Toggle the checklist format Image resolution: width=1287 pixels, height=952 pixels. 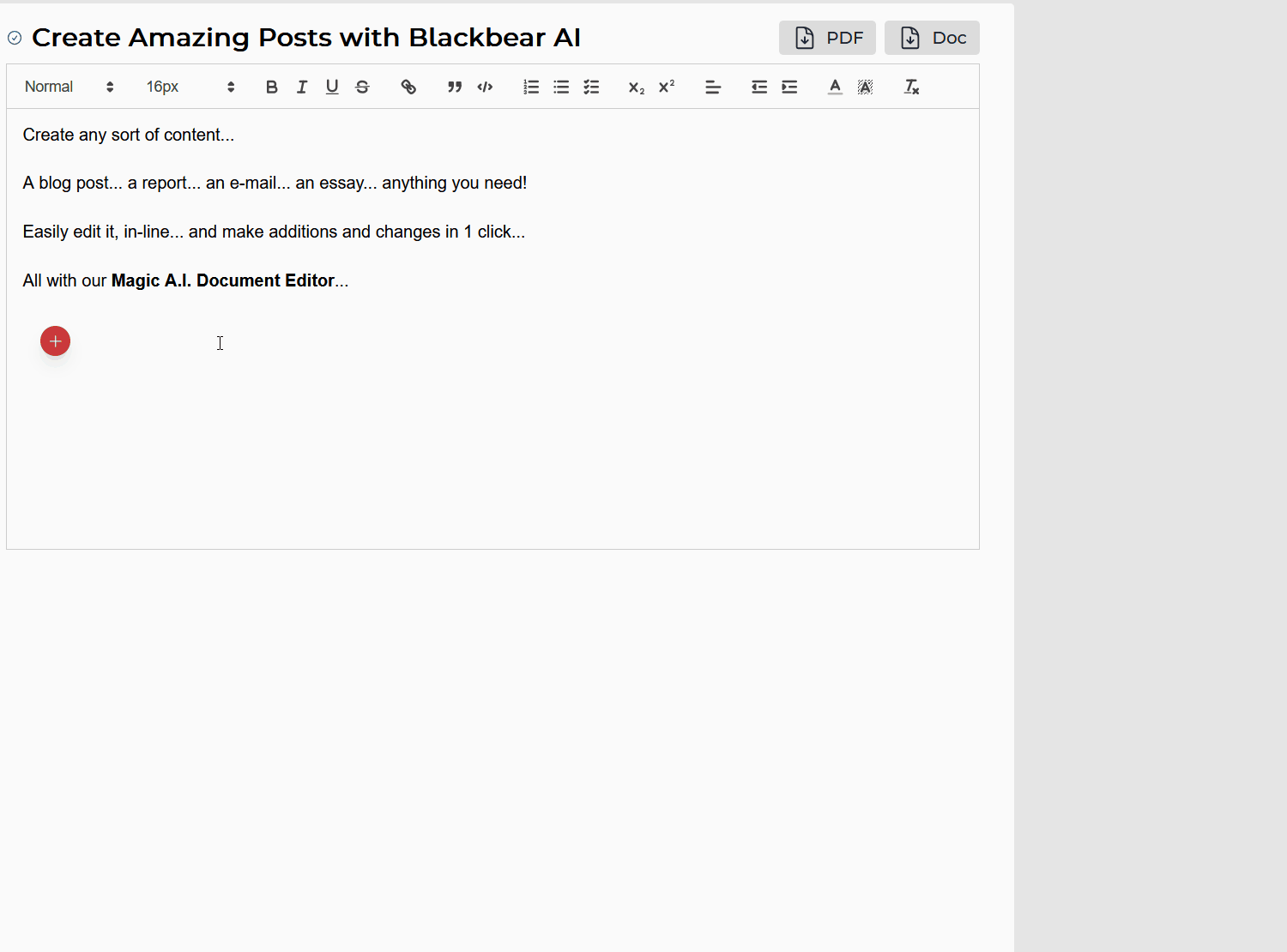tap(591, 87)
